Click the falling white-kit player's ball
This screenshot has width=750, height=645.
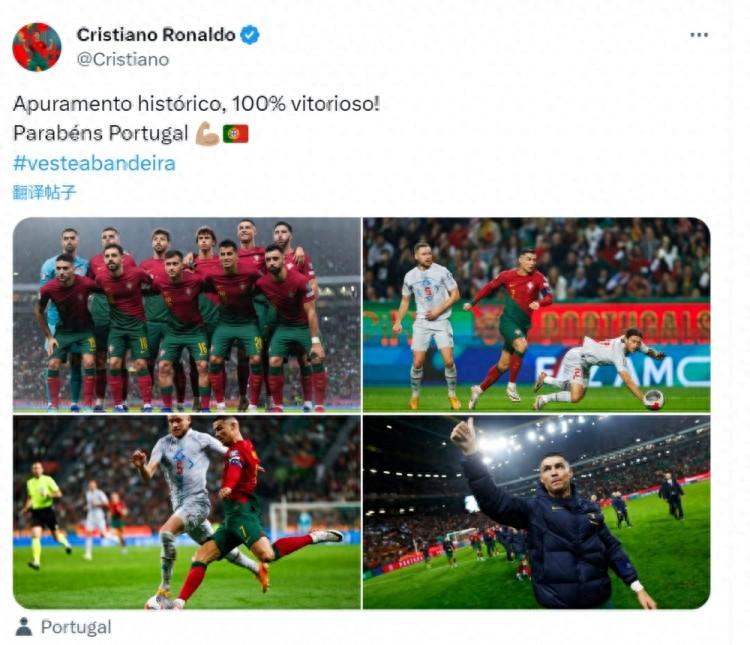tap(653, 400)
